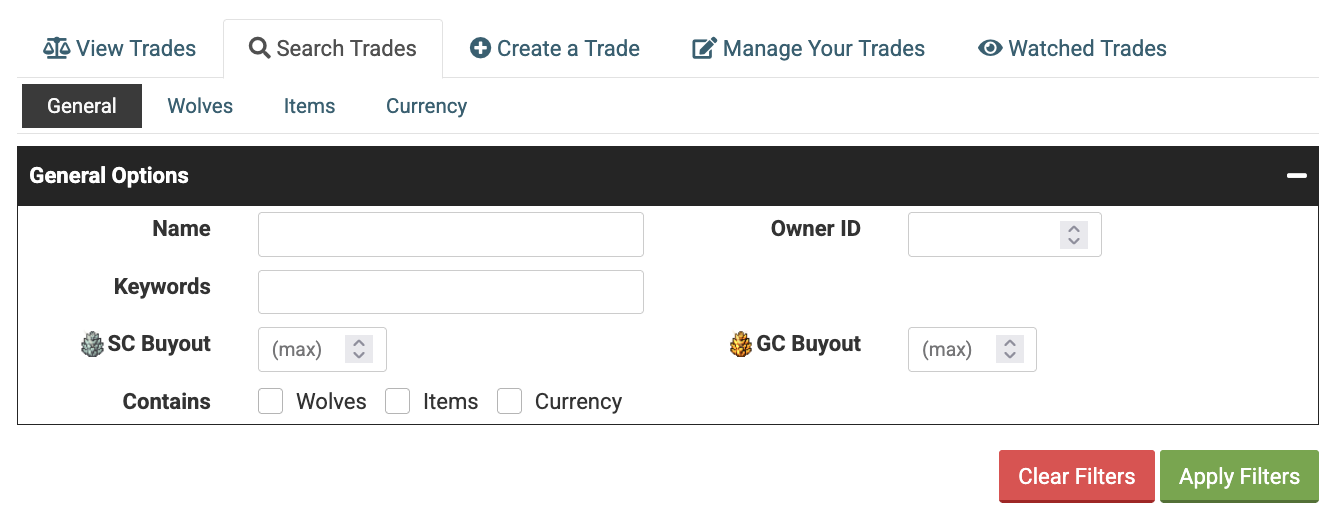The width and height of the screenshot is (1330, 516).
Task: Focus the Name text field
Action: [x=450, y=235]
